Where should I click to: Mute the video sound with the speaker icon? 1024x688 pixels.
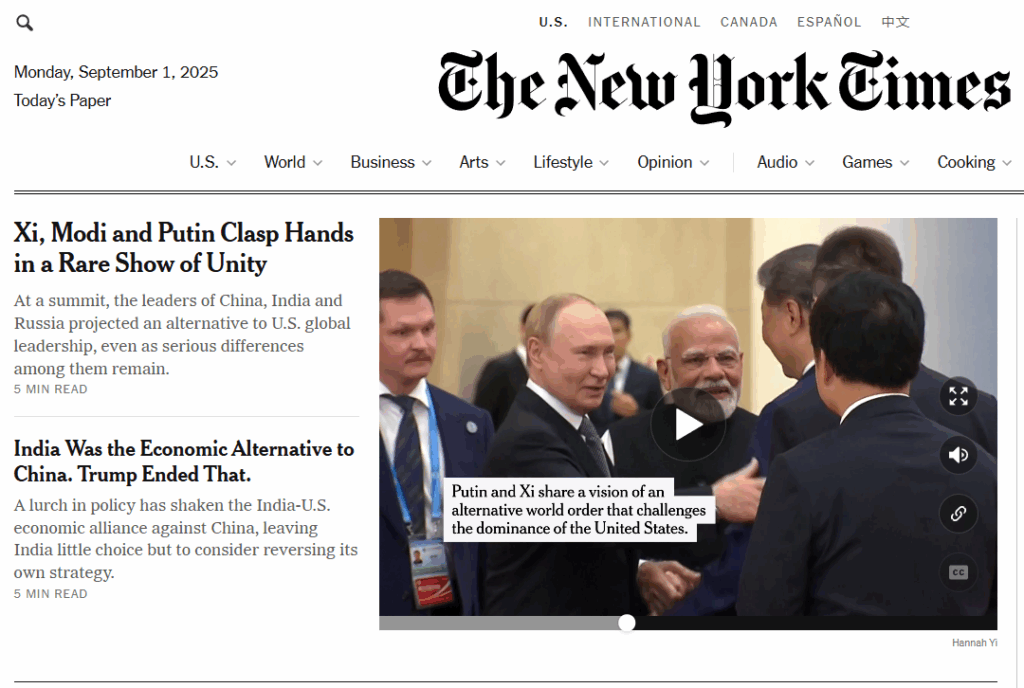[958, 455]
